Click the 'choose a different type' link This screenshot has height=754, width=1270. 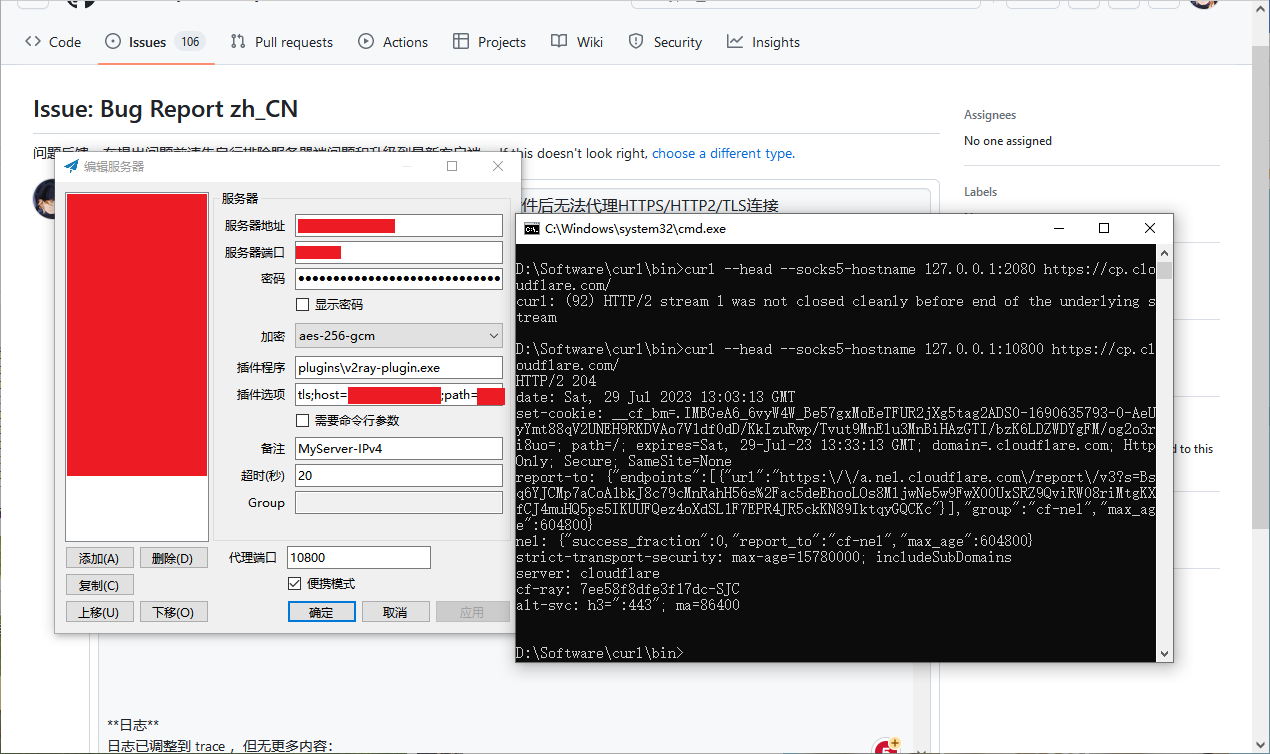(x=722, y=153)
